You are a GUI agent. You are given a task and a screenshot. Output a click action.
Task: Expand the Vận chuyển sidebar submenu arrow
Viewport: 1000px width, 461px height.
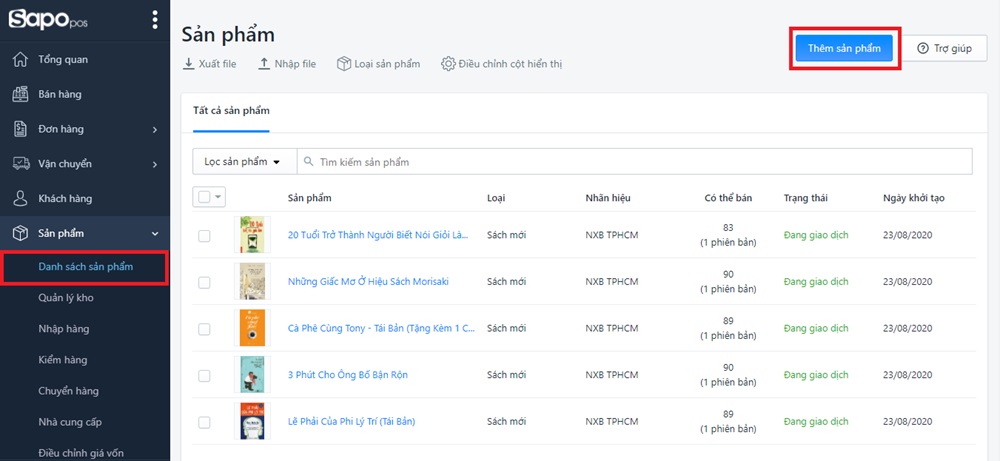[154, 164]
